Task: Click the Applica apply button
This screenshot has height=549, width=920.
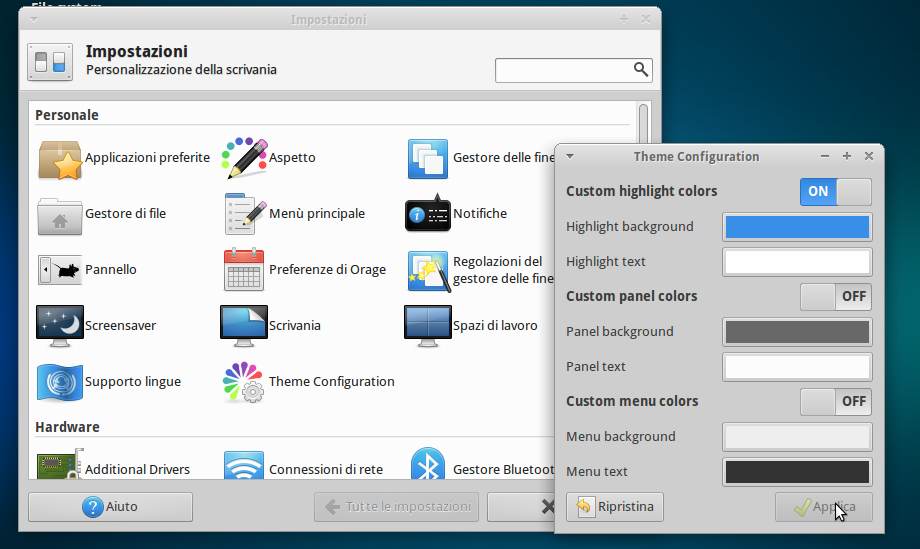Action: [x=824, y=507]
